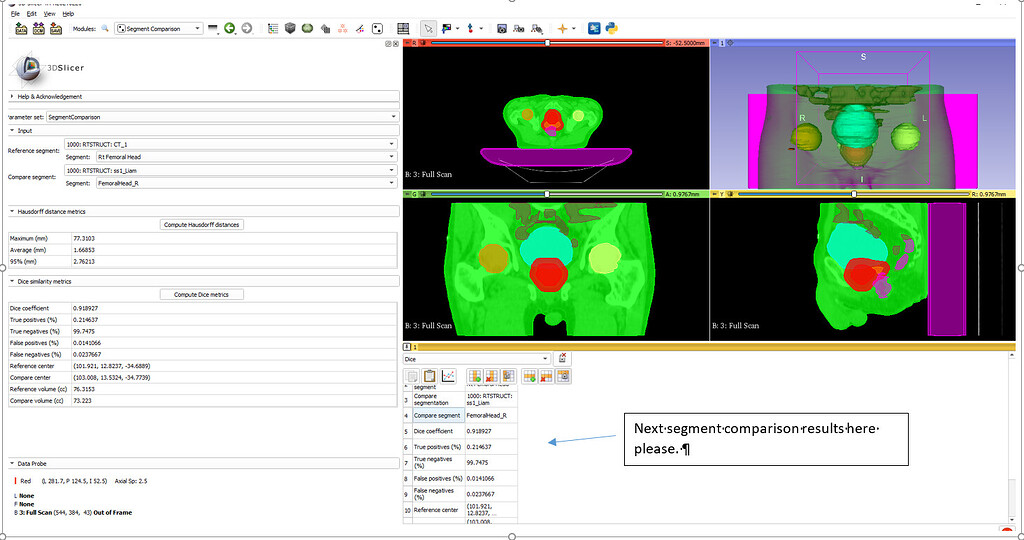Image resolution: width=1024 pixels, height=540 pixels.
Task: Click the plot data icon in table toolbar
Action: point(448,376)
